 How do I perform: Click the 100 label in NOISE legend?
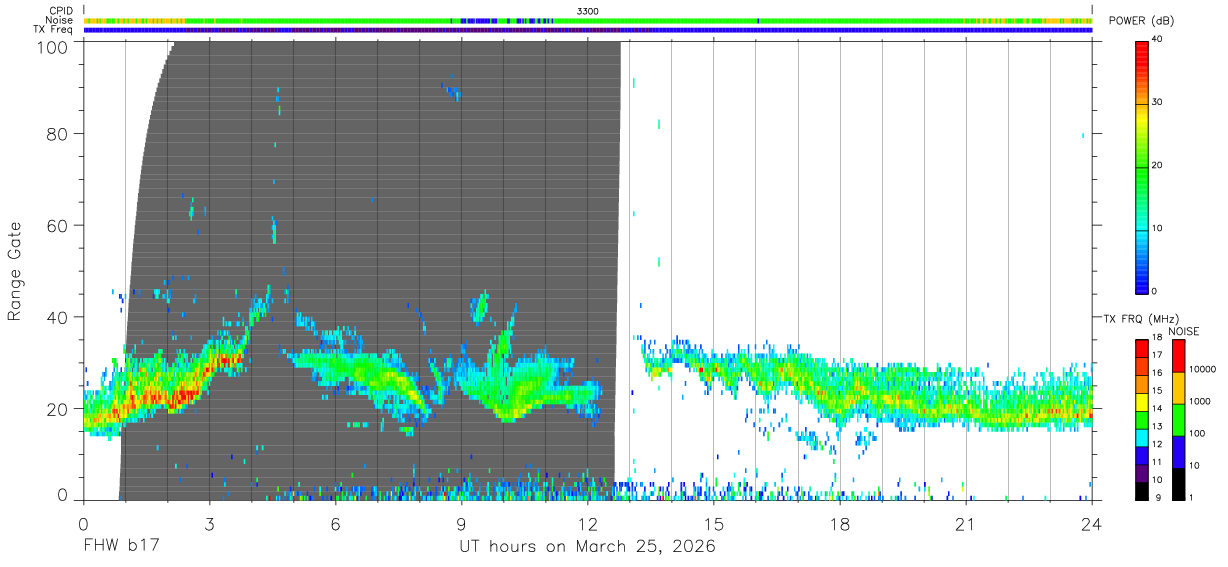tap(1196, 434)
